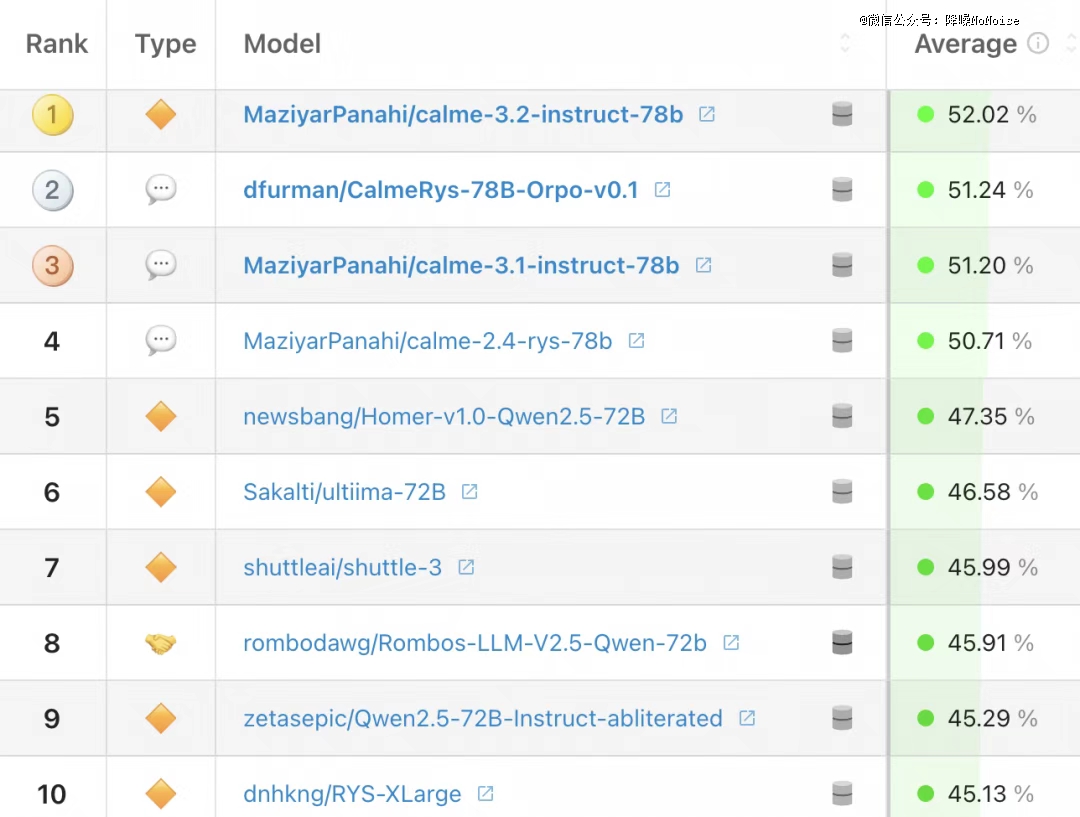The width and height of the screenshot is (1080, 817).
Task: Open the Sakalti/ultiima-72B model link
Action: [344, 492]
